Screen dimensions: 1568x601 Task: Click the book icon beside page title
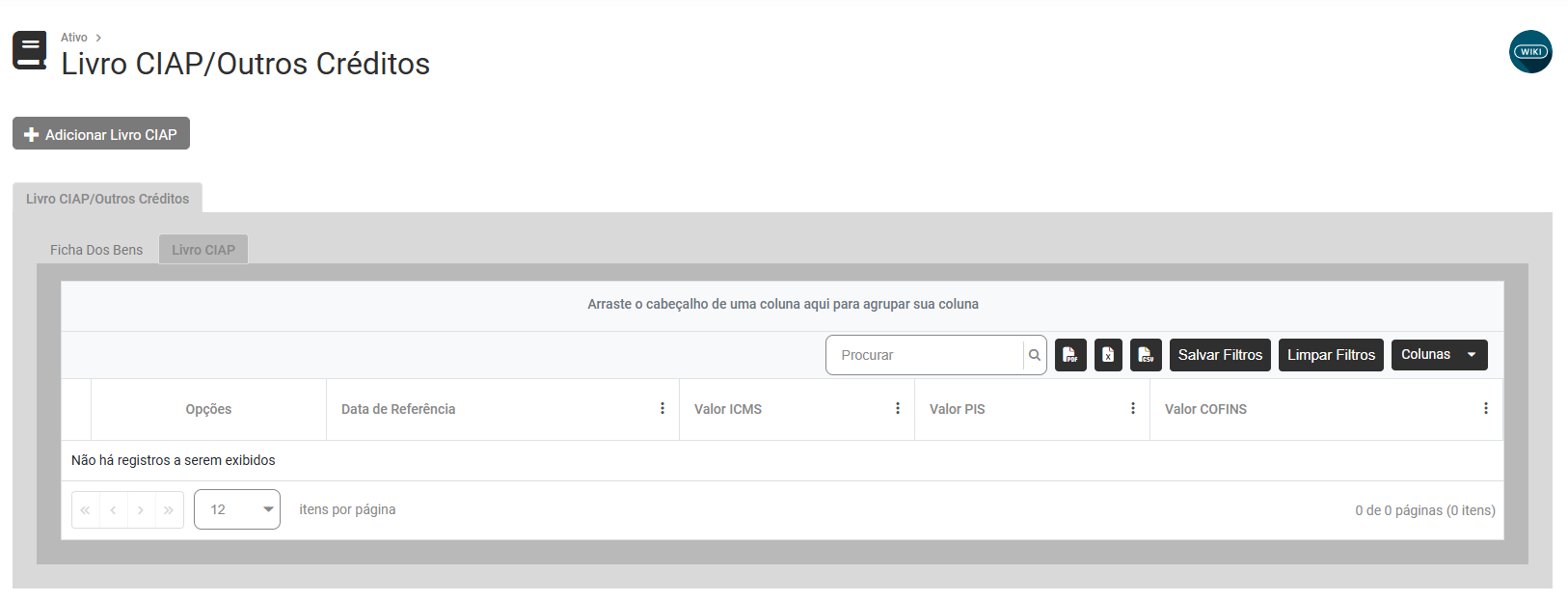(x=30, y=51)
